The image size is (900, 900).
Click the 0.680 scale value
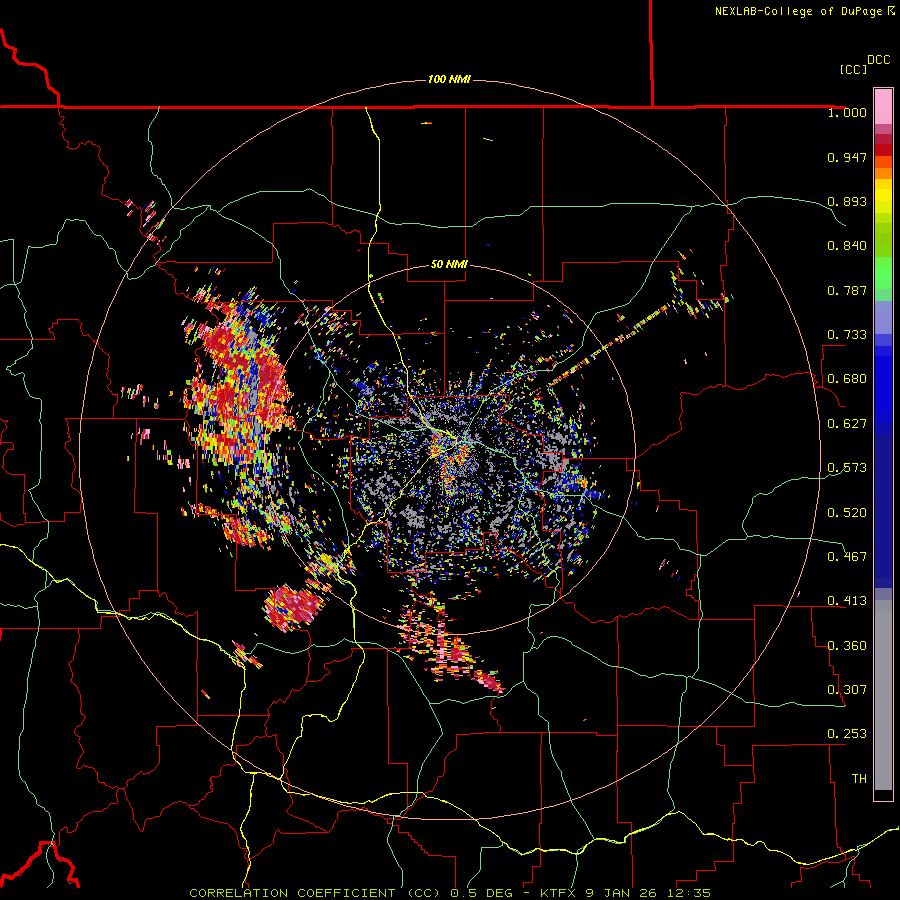[x=847, y=379]
